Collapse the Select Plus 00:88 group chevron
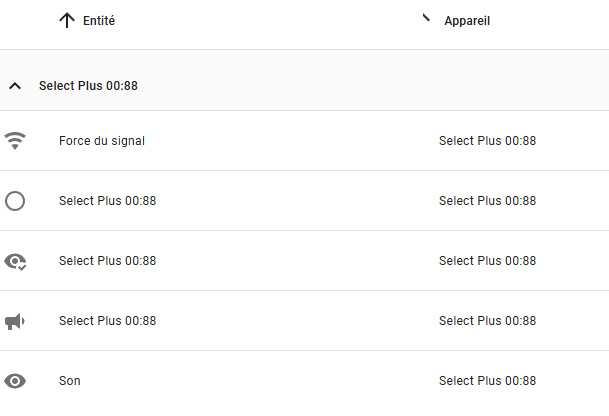Screen dimensions: 609x416 point(15,86)
